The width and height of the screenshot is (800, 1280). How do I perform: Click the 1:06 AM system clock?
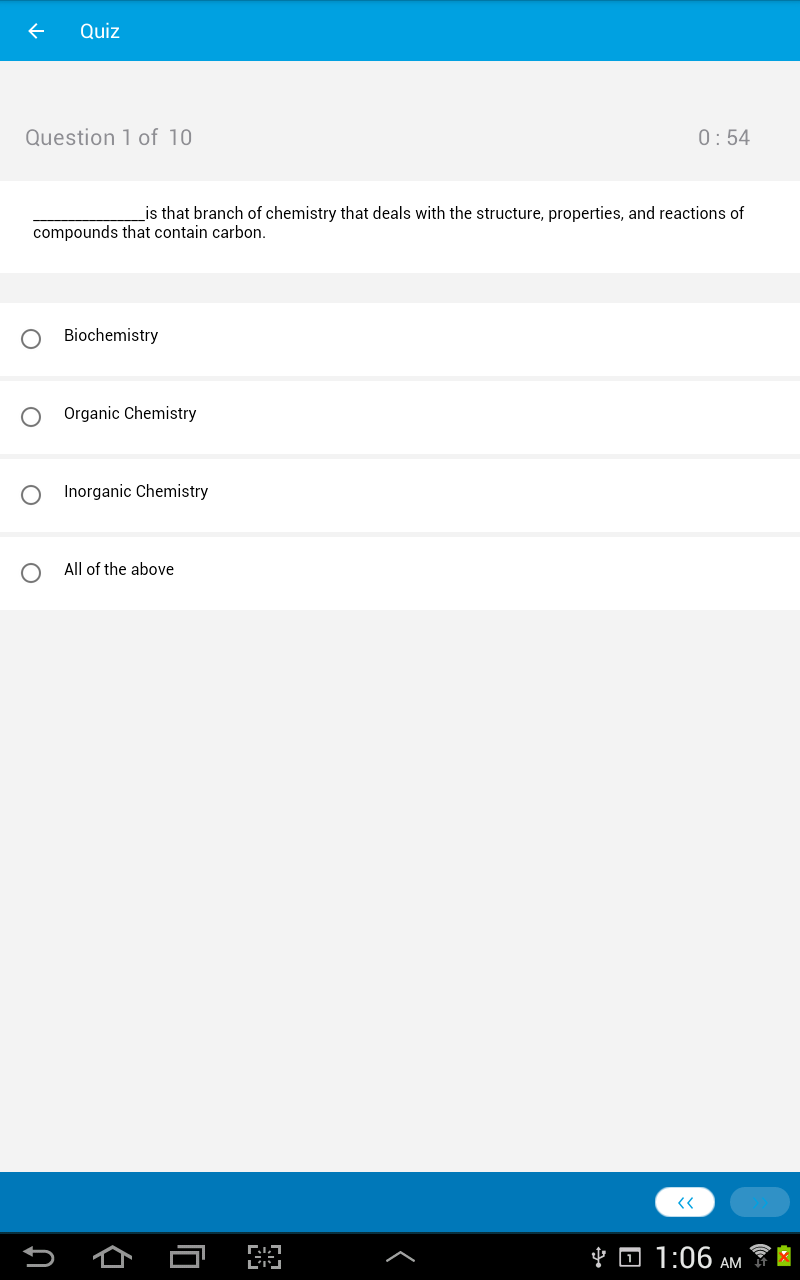[697, 1257]
